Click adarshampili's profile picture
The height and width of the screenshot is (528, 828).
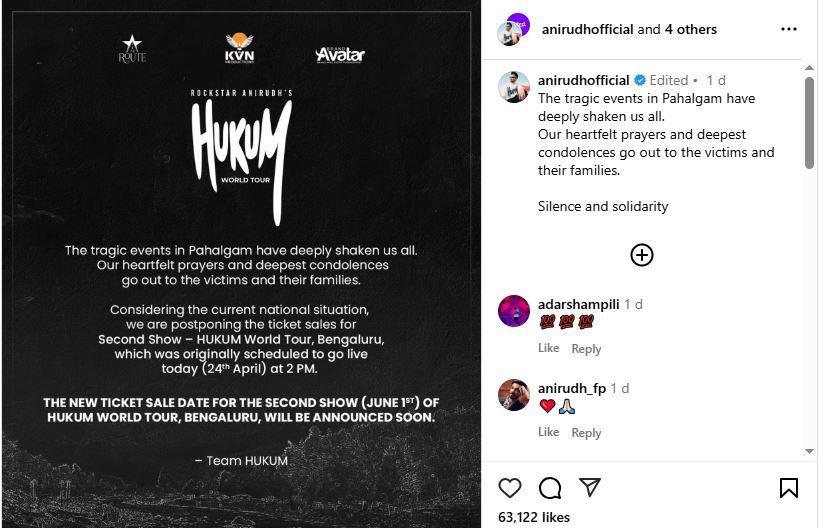tap(513, 311)
